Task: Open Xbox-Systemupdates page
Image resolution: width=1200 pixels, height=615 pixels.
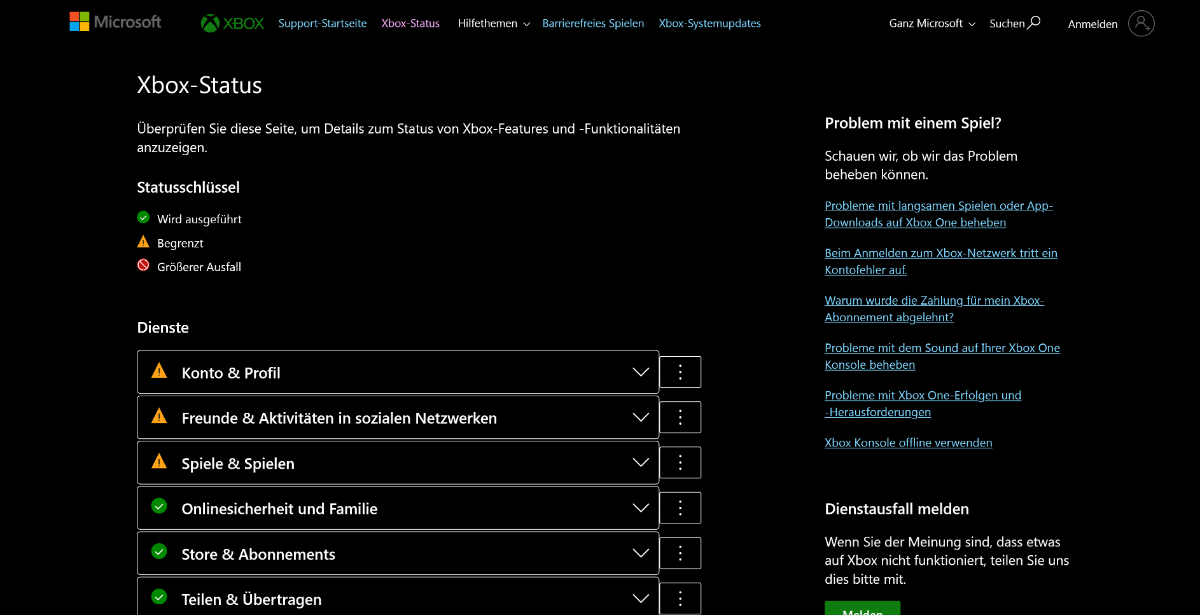Action: [x=710, y=23]
